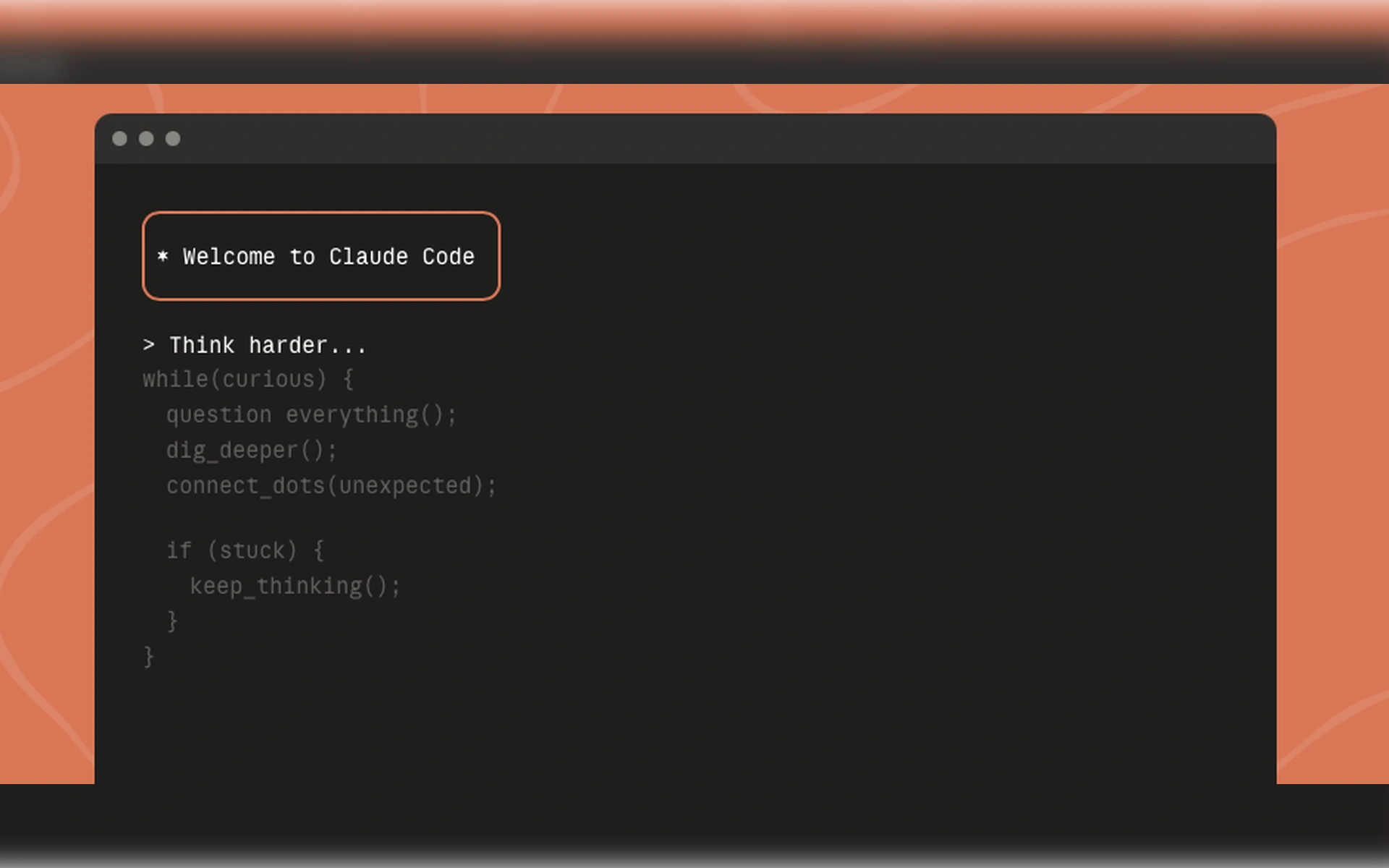Click the asterisk before Welcome
1389x868 pixels.
163,256
